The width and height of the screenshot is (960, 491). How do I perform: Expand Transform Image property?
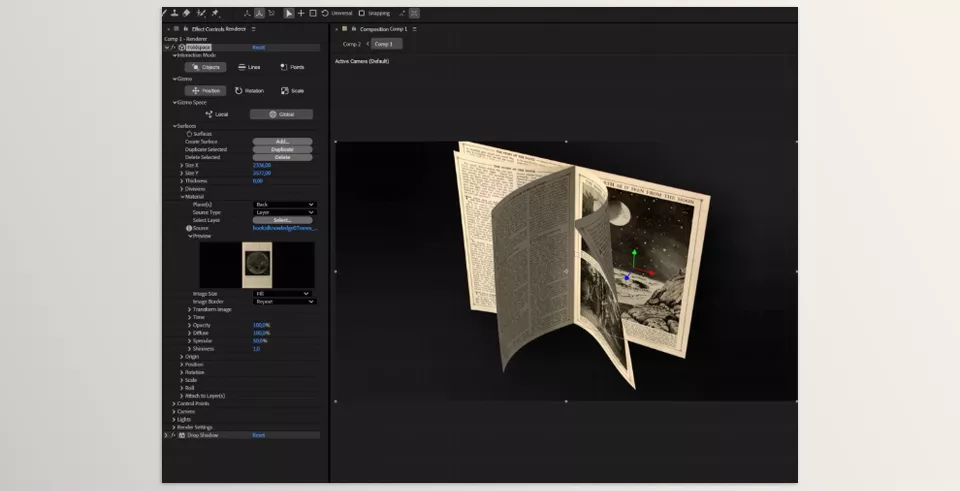[x=189, y=310]
